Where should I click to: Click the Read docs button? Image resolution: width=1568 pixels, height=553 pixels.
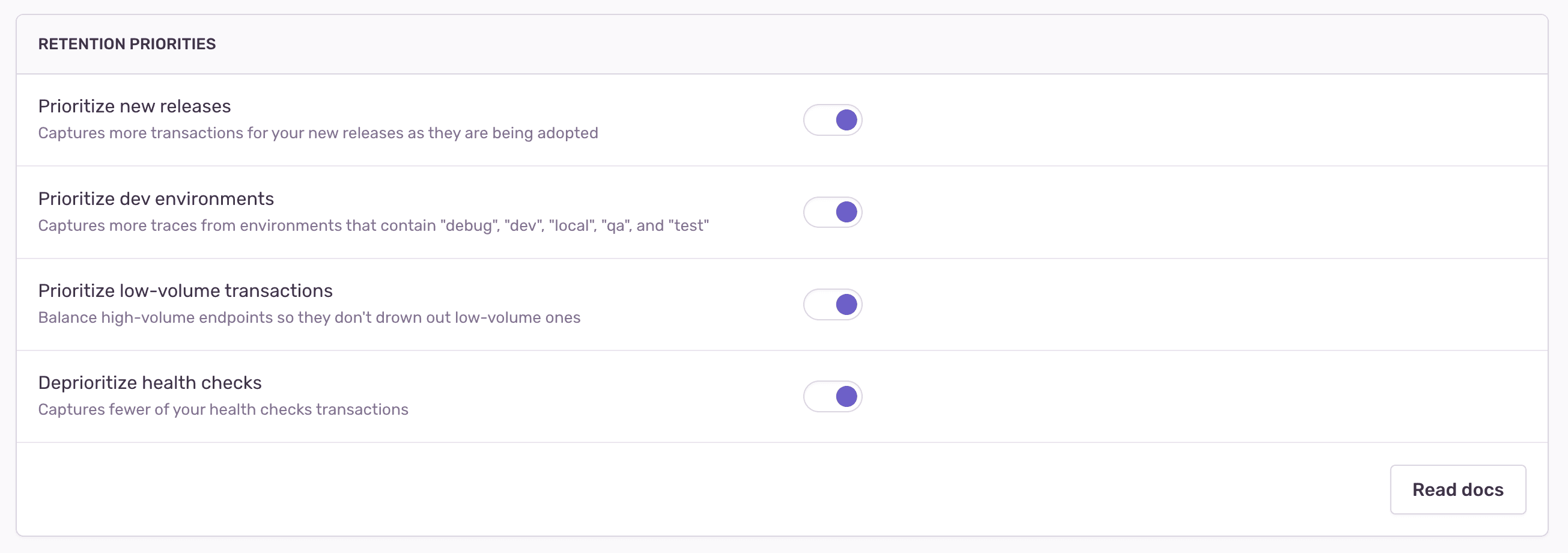1458,489
